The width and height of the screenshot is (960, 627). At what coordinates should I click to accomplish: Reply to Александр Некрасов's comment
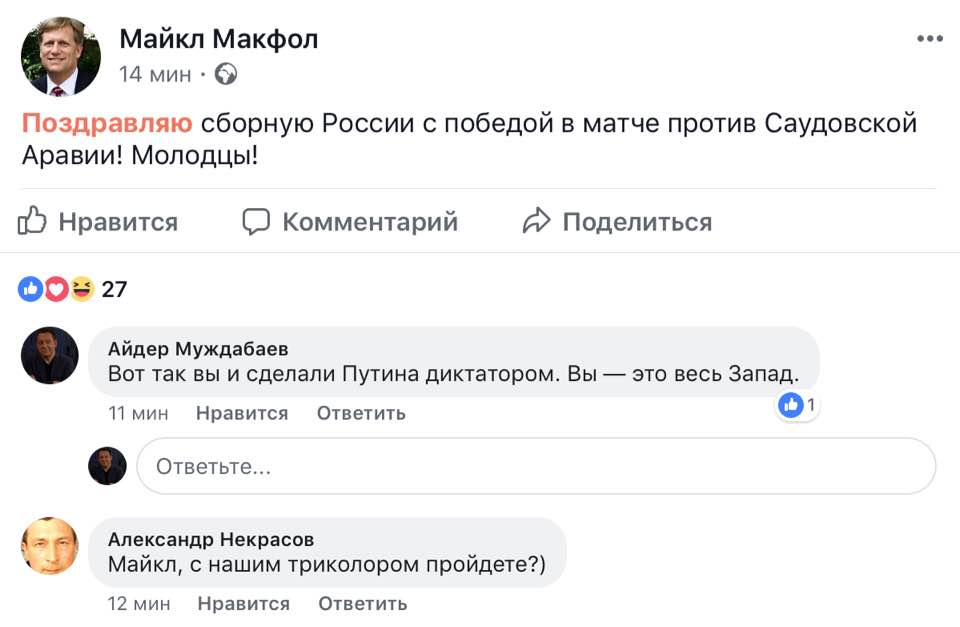pos(363,603)
